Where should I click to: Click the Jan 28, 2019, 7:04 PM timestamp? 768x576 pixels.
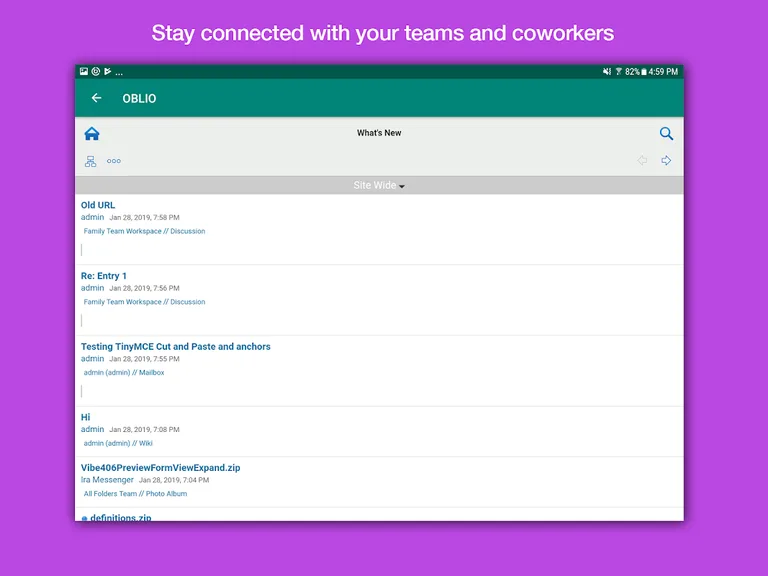174,480
